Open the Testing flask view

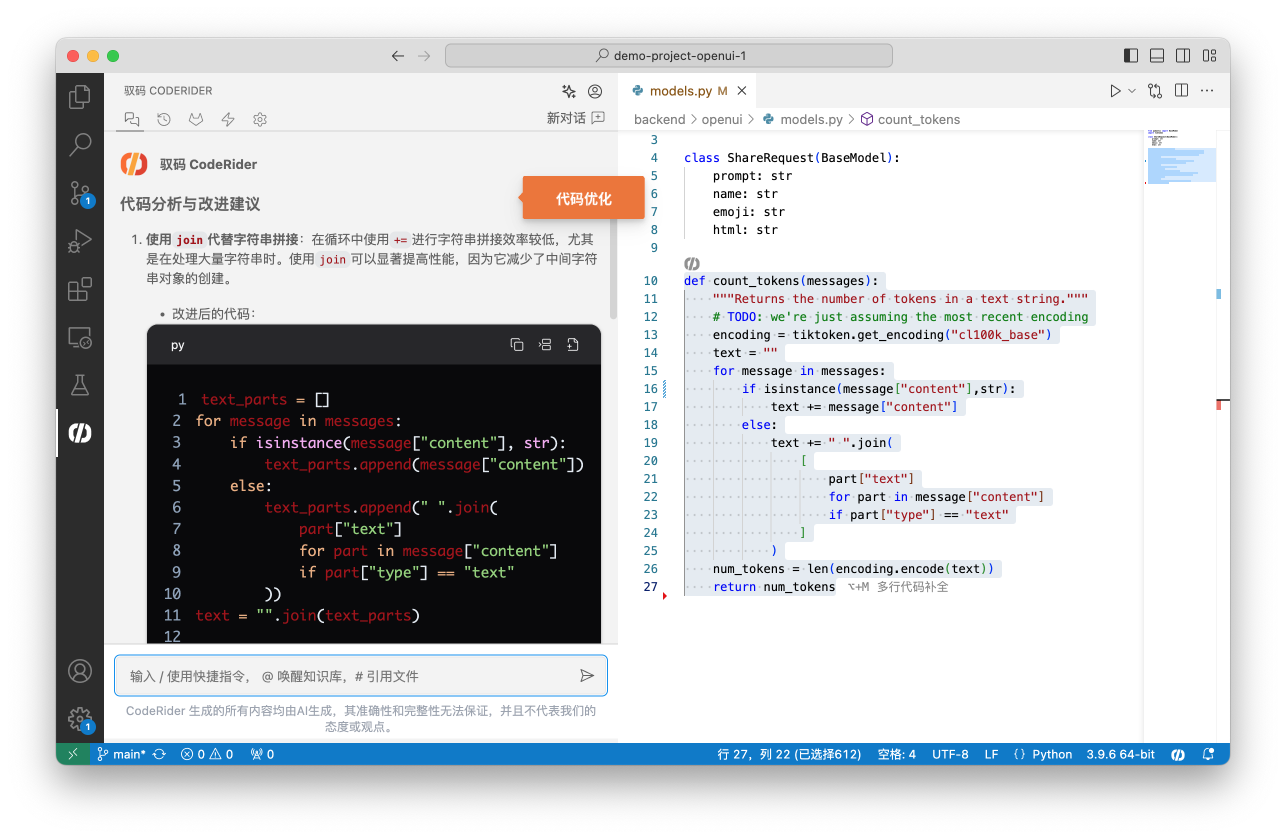point(80,385)
